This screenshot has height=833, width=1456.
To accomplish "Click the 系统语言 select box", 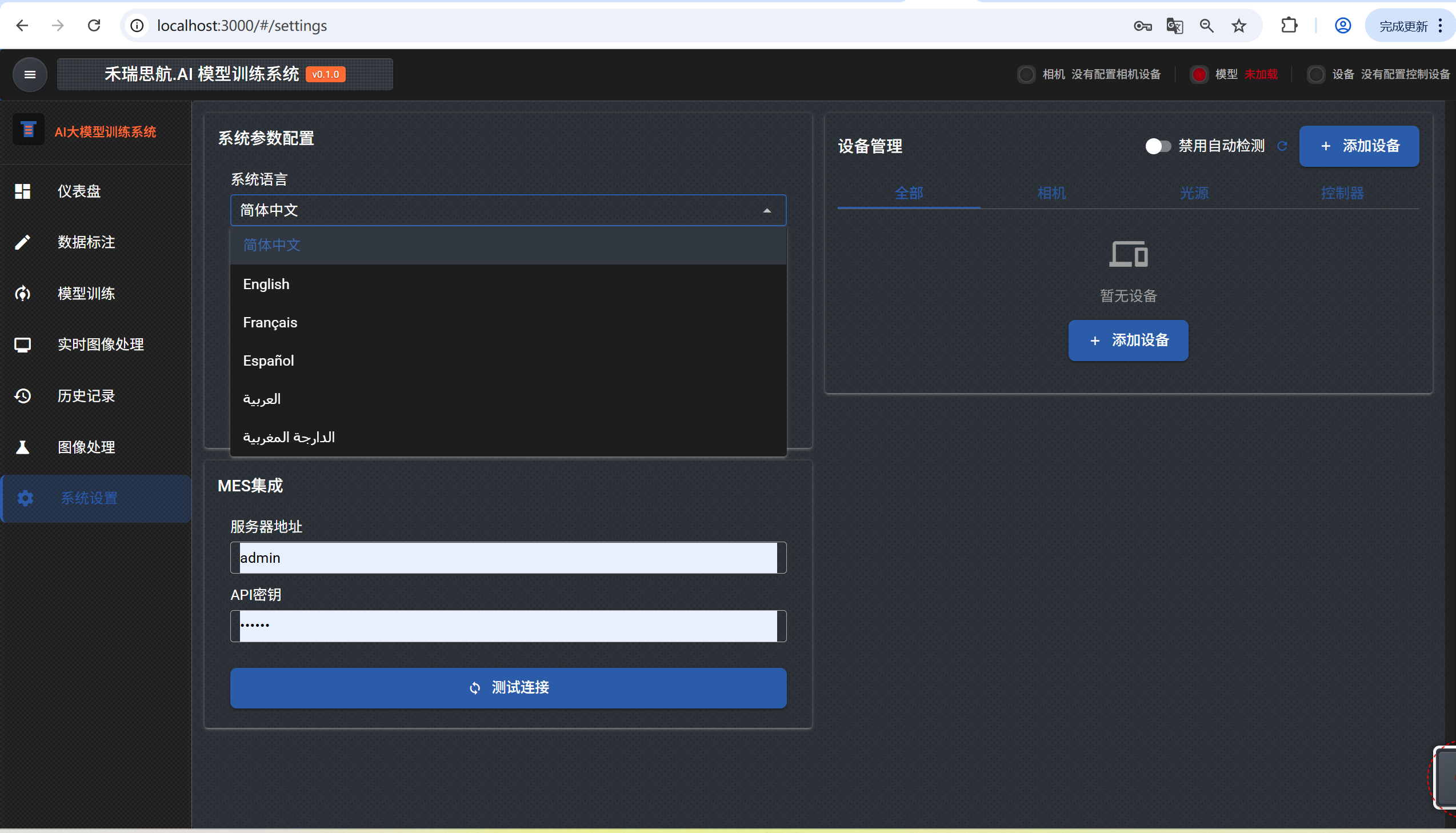I will pos(508,211).
